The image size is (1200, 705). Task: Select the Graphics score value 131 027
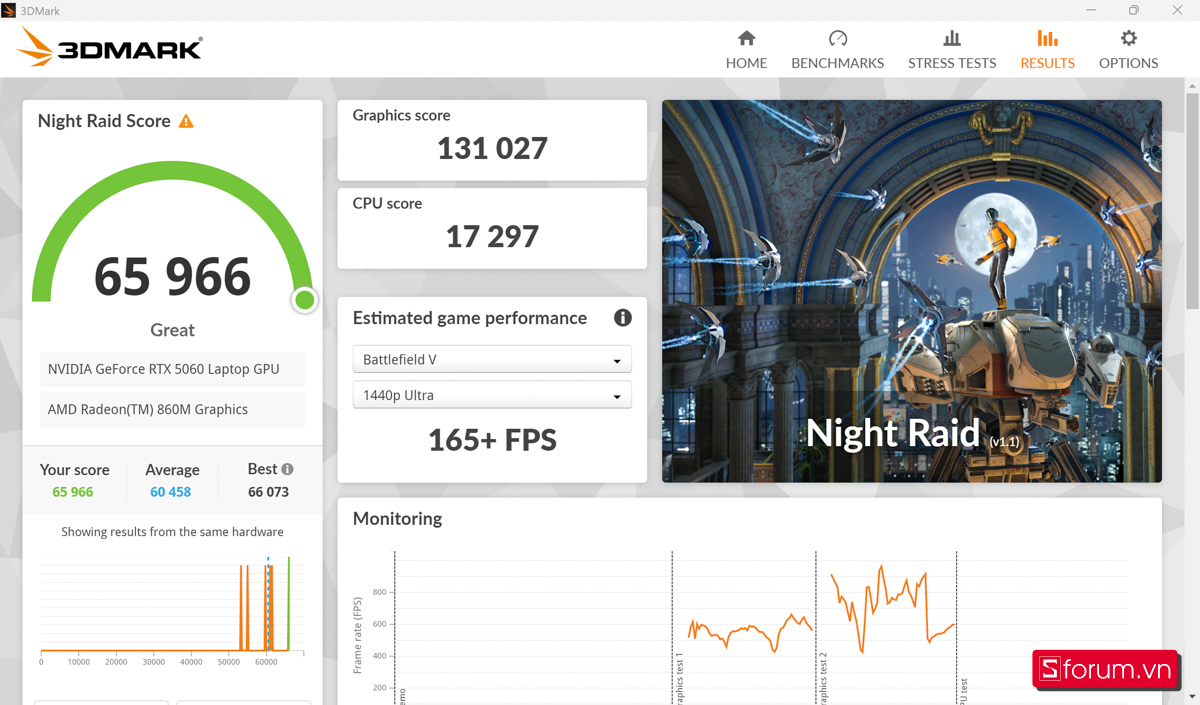[x=492, y=149]
